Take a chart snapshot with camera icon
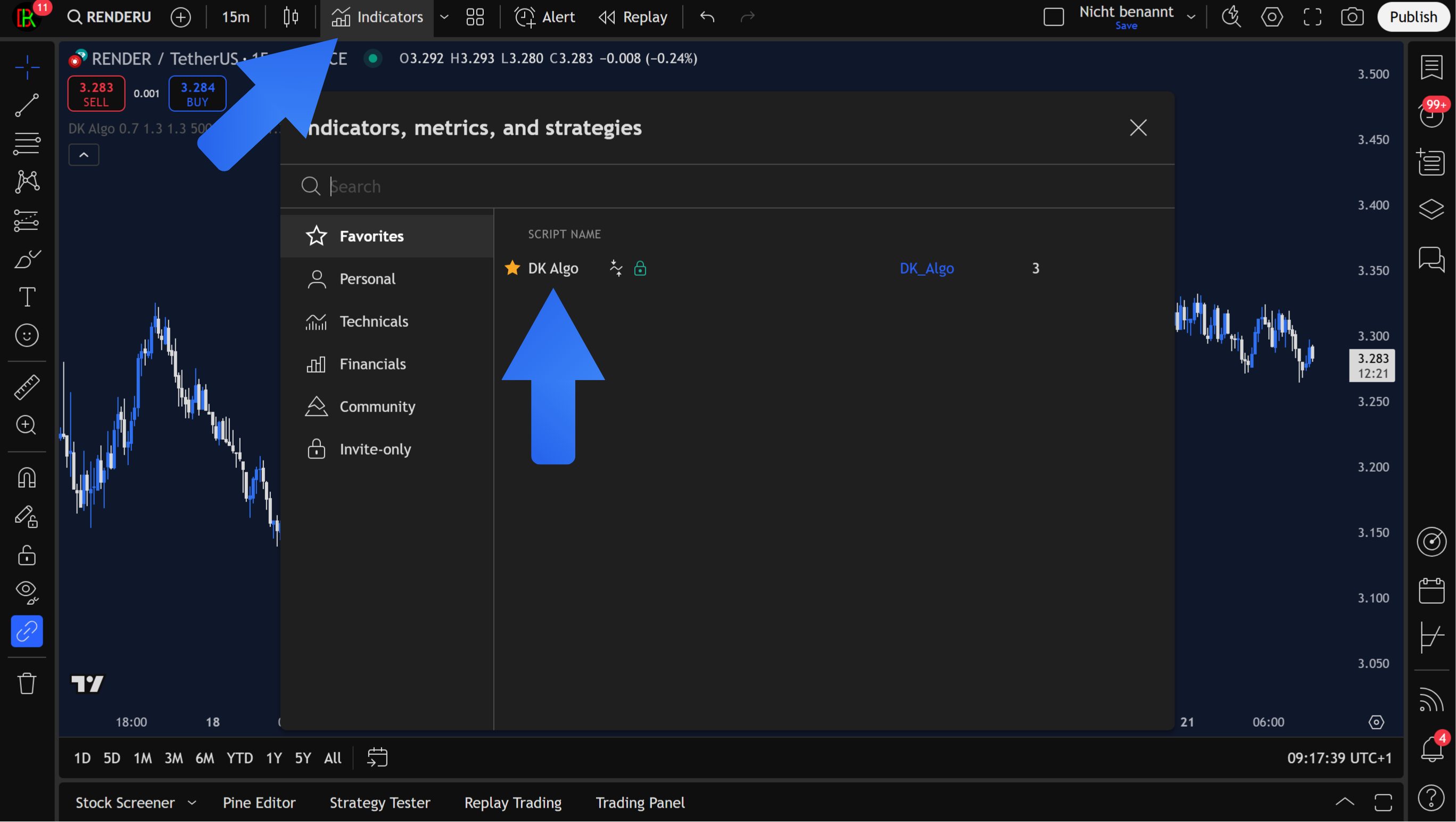Image resolution: width=1456 pixels, height=822 pixels. pos(1352,17)
